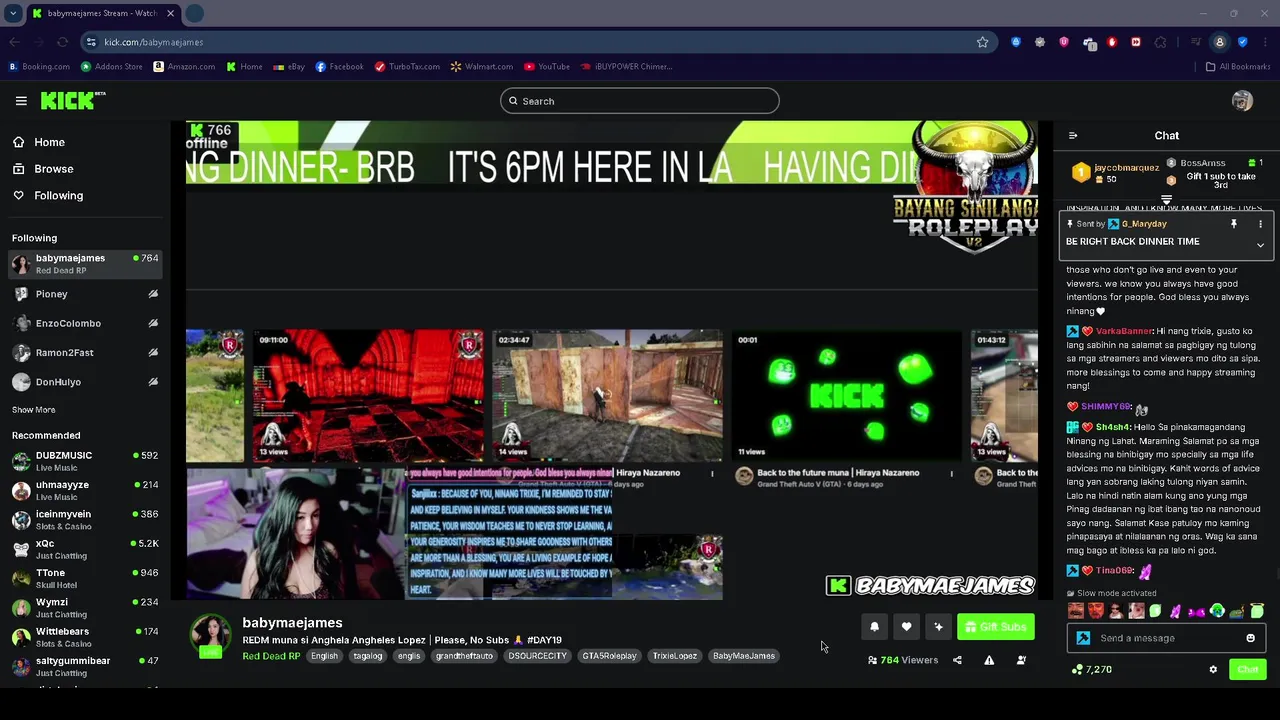This screenshot has height=720, width=1280.
Task: Click VarkaBanner username in chat
Action: coord(1124,331)
